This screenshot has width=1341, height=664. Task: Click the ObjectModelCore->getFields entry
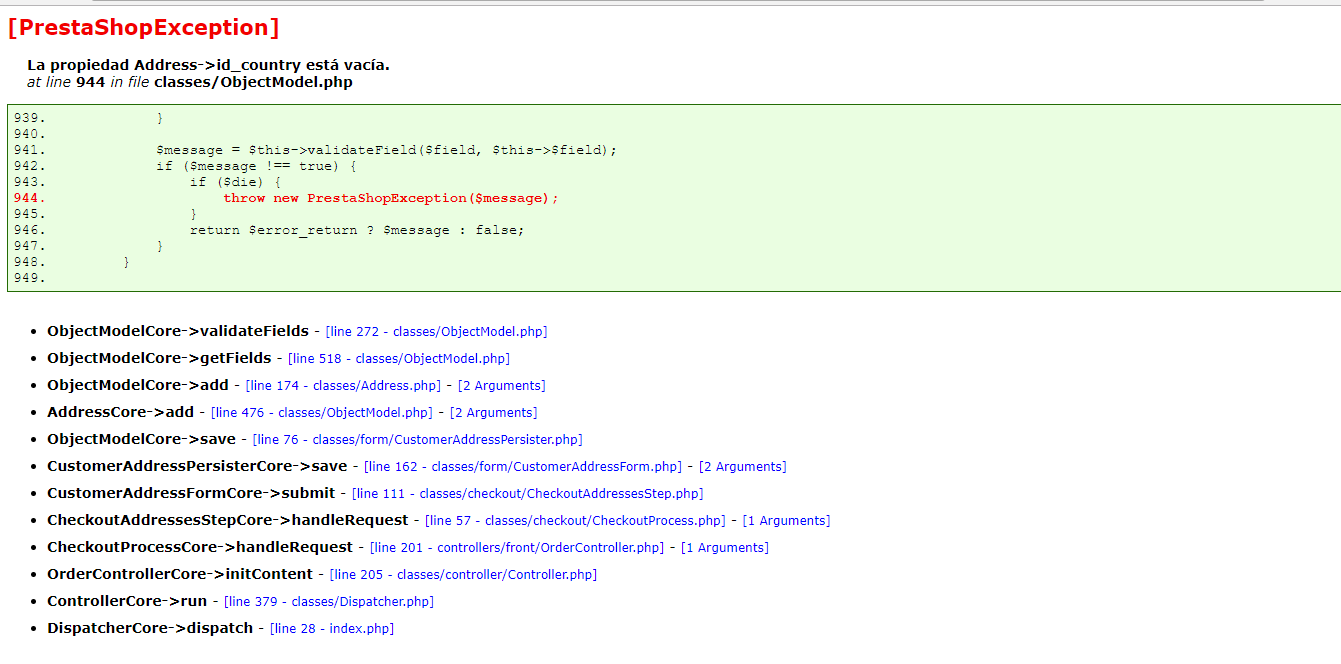159,358
